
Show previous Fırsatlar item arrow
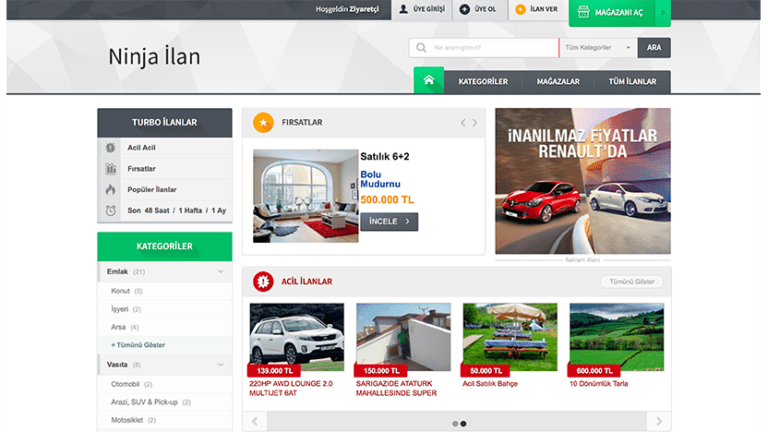[463, 123]
